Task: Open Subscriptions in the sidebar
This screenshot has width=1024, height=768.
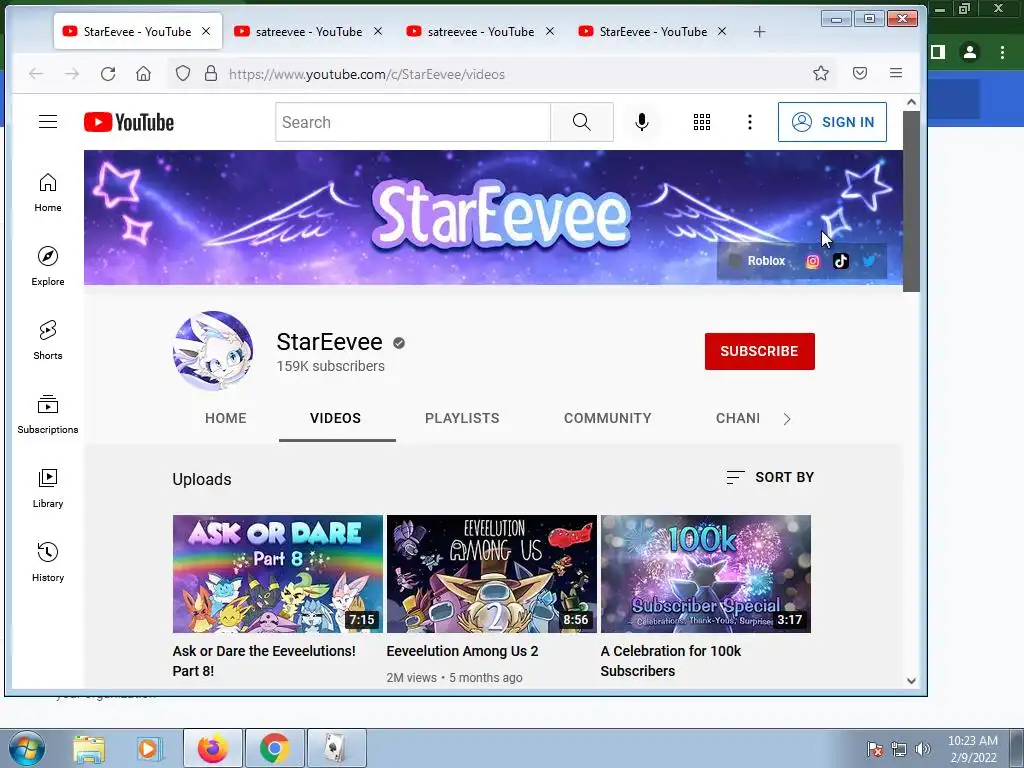Action: (48, 414)
